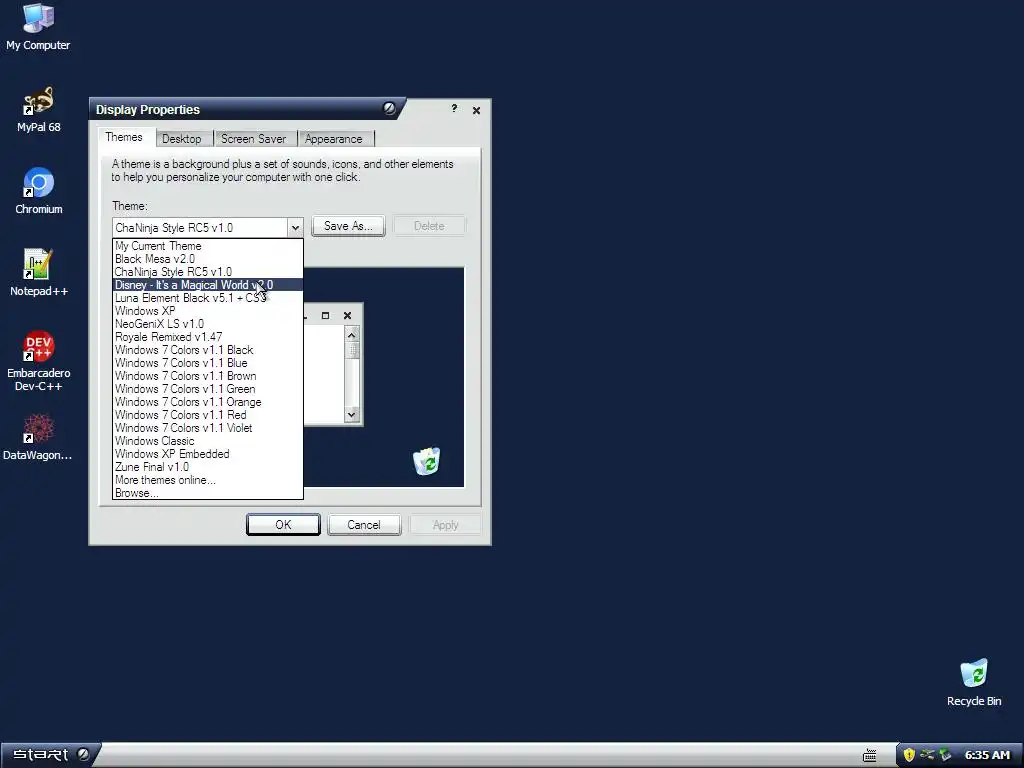
Task: Click the Start button on the taskbar
Action: [49, 755]
